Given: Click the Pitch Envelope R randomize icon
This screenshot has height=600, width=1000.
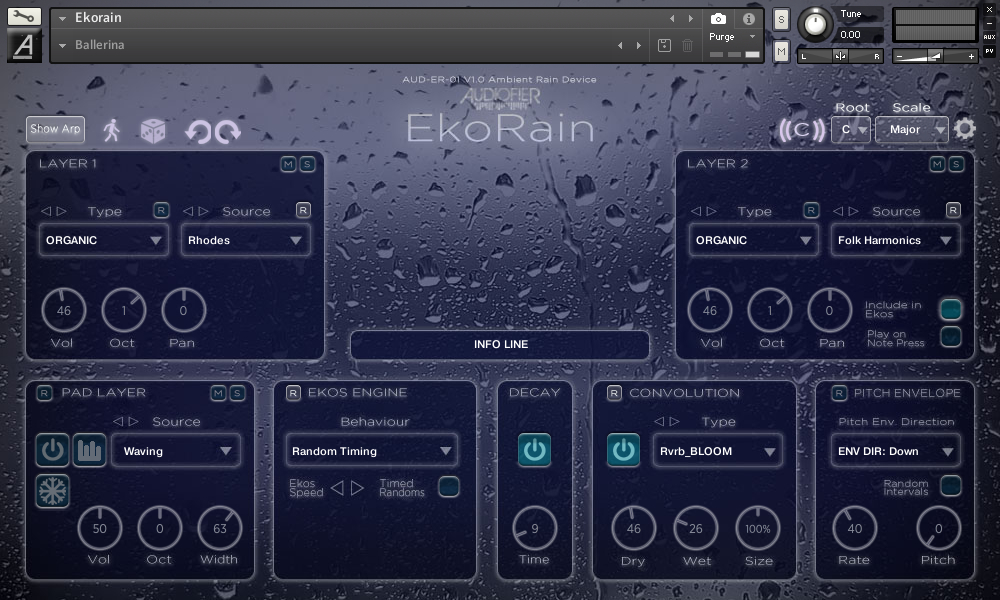Looking at the screenshot, I should click(839, 393).
